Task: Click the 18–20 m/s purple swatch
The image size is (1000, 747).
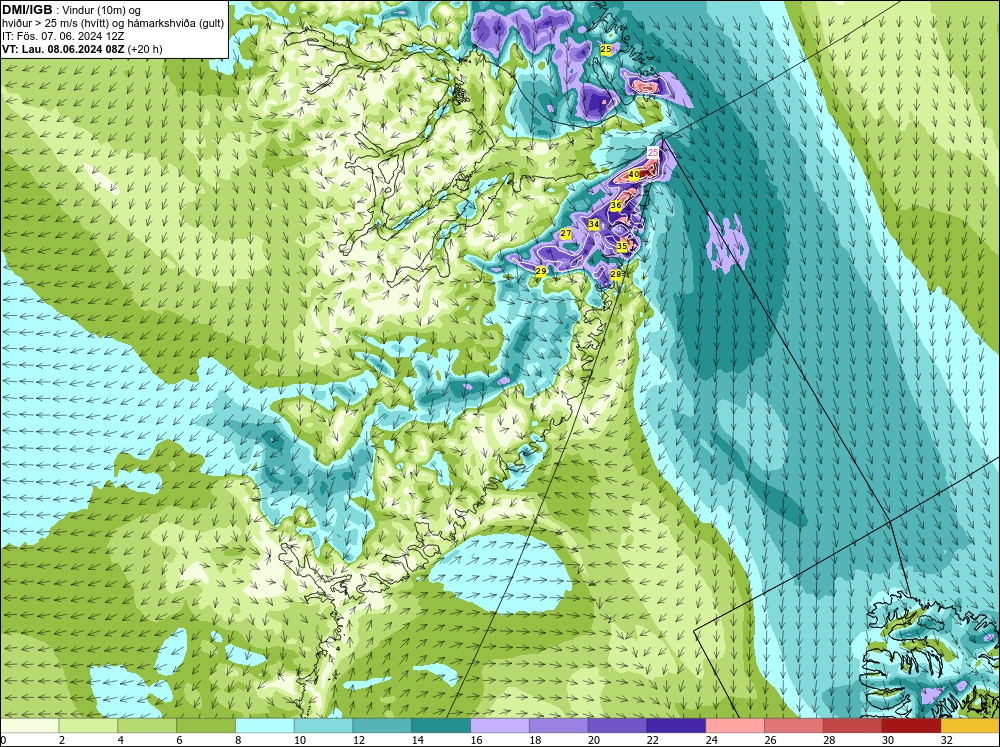Action: click(x=559, y=725)
